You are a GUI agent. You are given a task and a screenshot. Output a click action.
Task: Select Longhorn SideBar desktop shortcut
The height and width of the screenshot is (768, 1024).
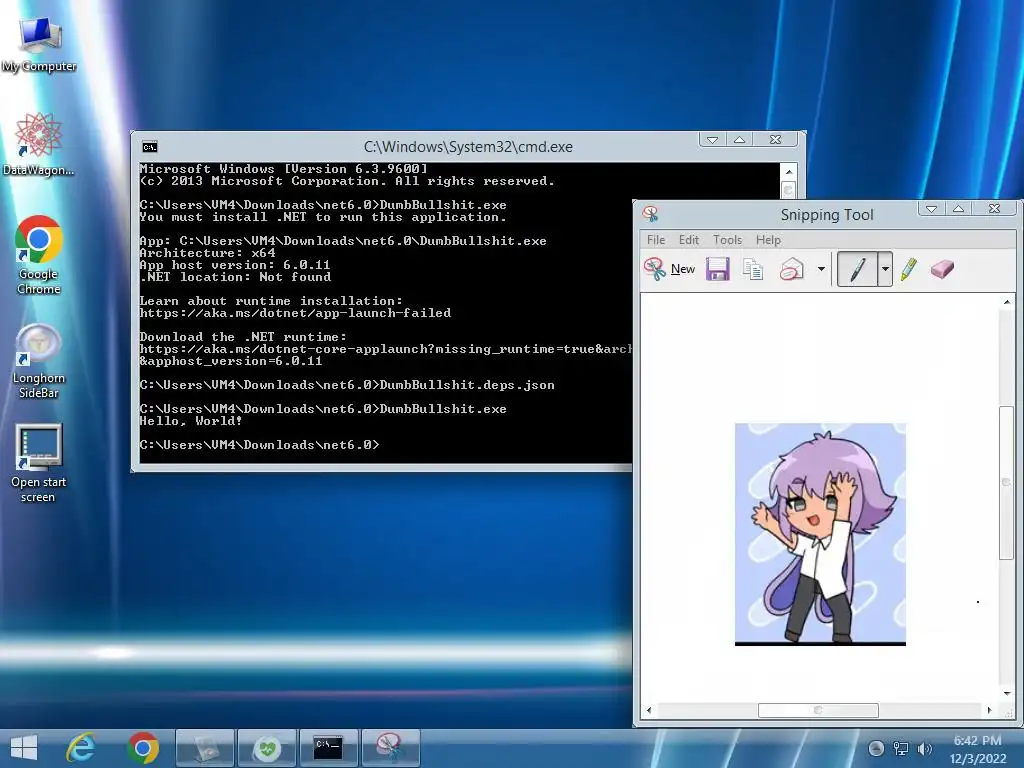tap(39, 360)
